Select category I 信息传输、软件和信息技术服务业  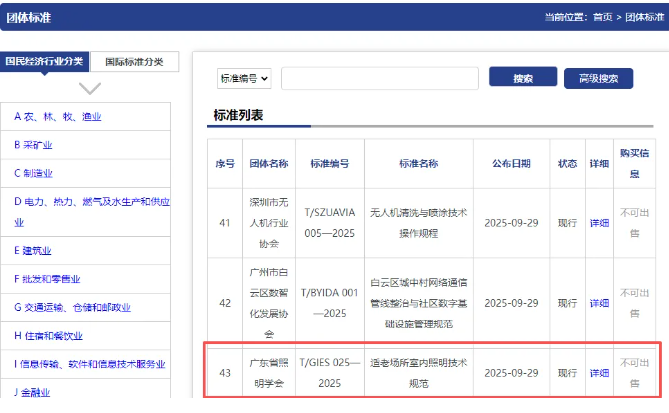point(89,363)
